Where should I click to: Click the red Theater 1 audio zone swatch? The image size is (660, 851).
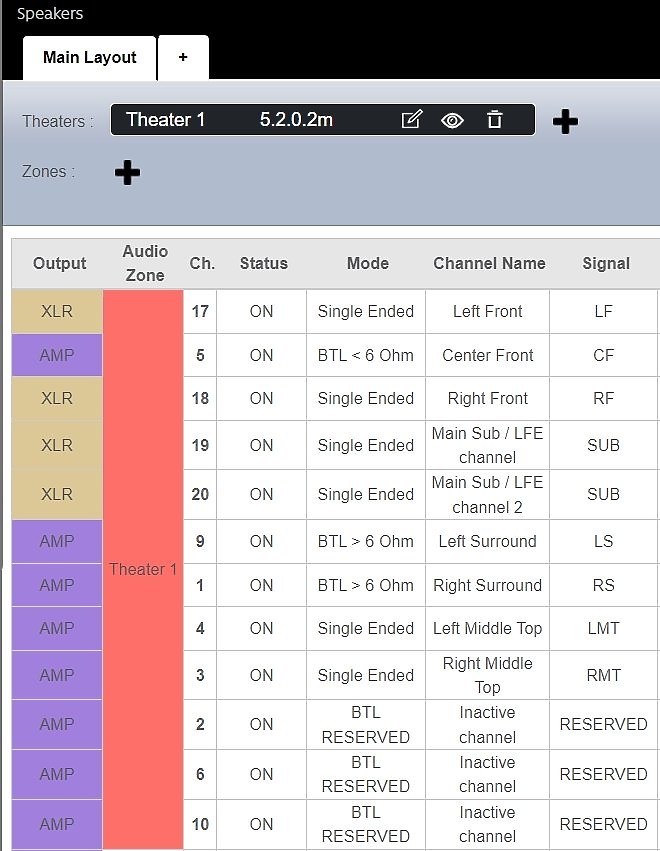pos(143,569)
